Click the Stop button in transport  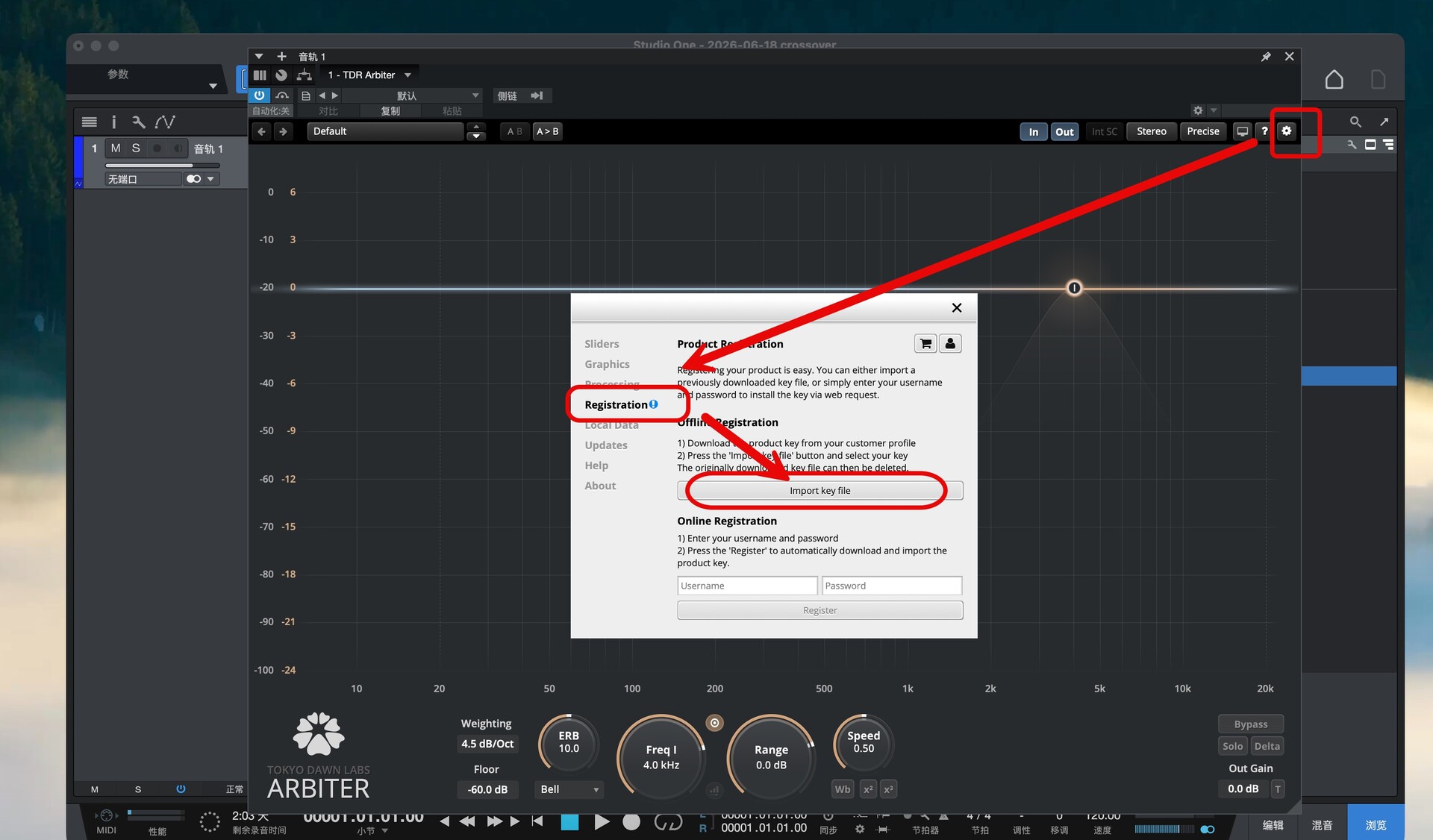[570, 822]
